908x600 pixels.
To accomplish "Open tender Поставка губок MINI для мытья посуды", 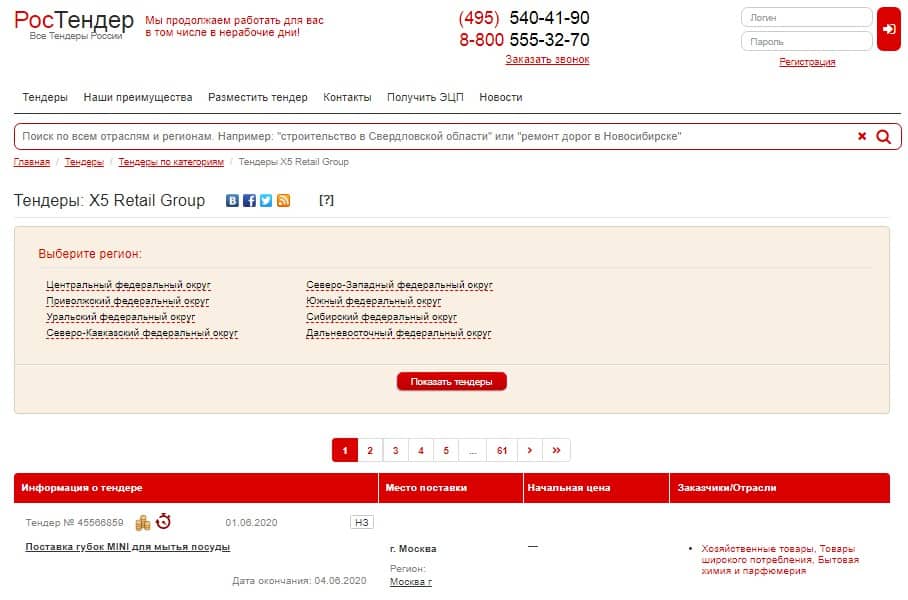I will click(128, 547).
